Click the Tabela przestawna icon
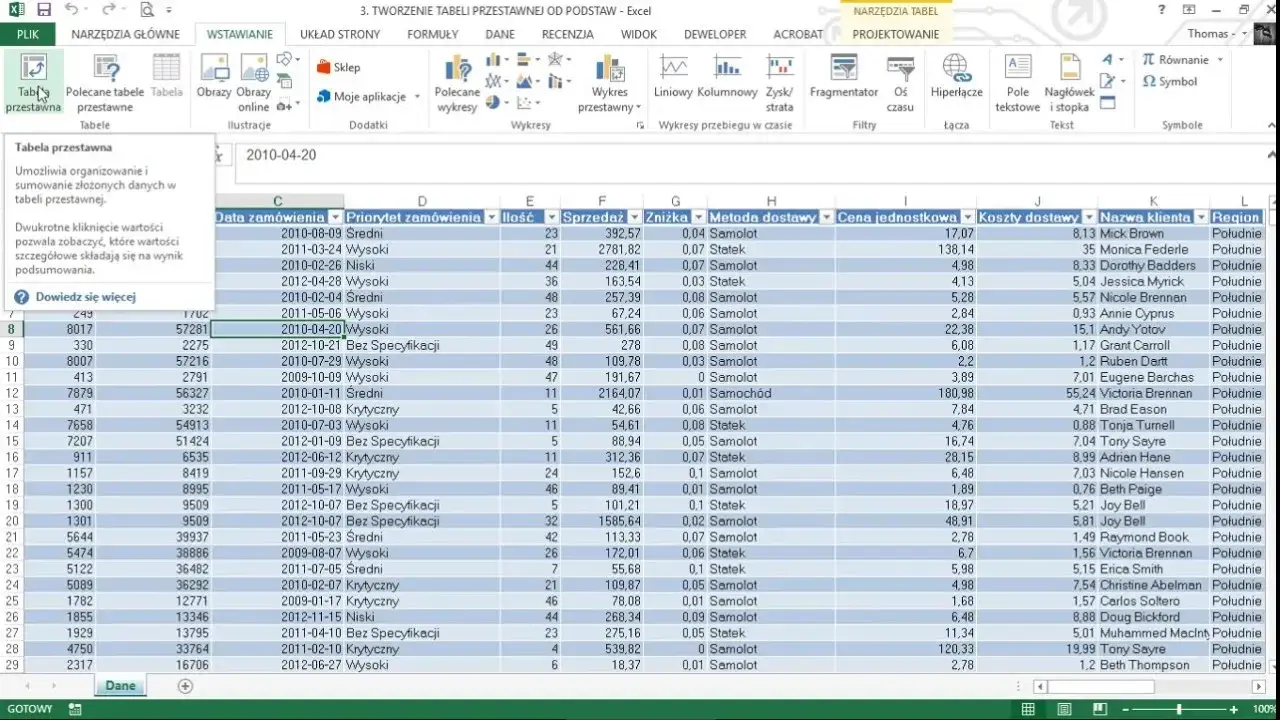The height and width of the screenshot is (720, 1280). pos(33,83)
